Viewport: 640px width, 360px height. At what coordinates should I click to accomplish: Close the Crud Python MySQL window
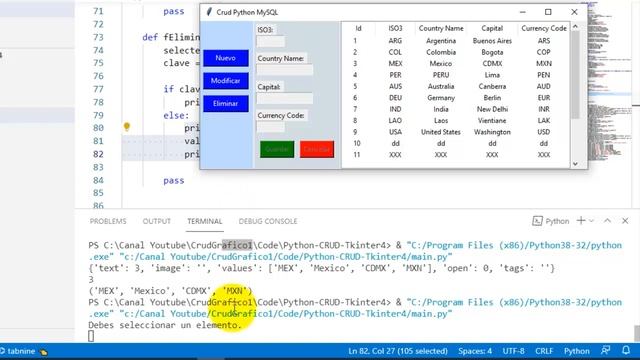tap(574, 12)
